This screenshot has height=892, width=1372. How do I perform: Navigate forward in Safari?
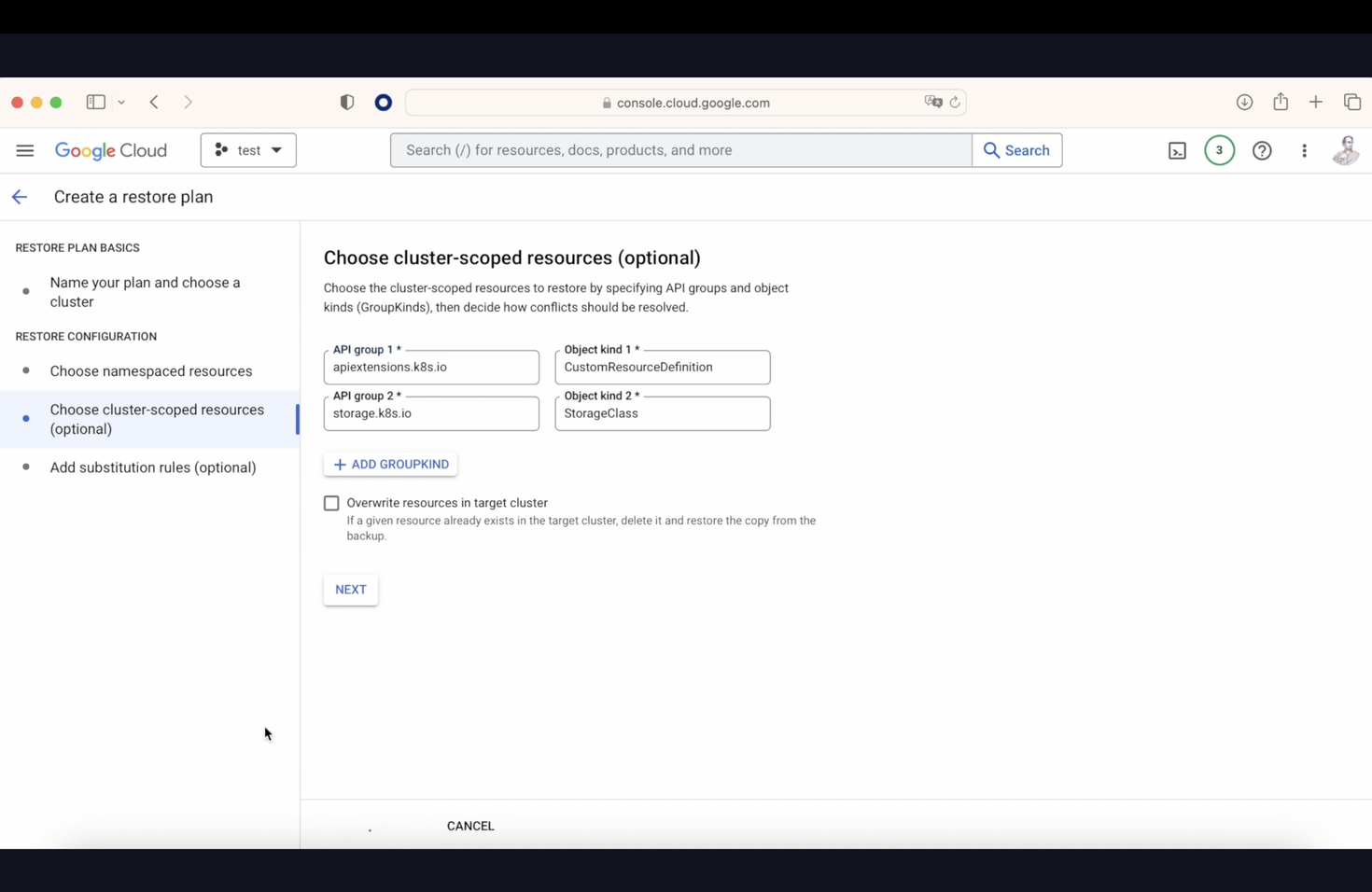tap(189, 103)
